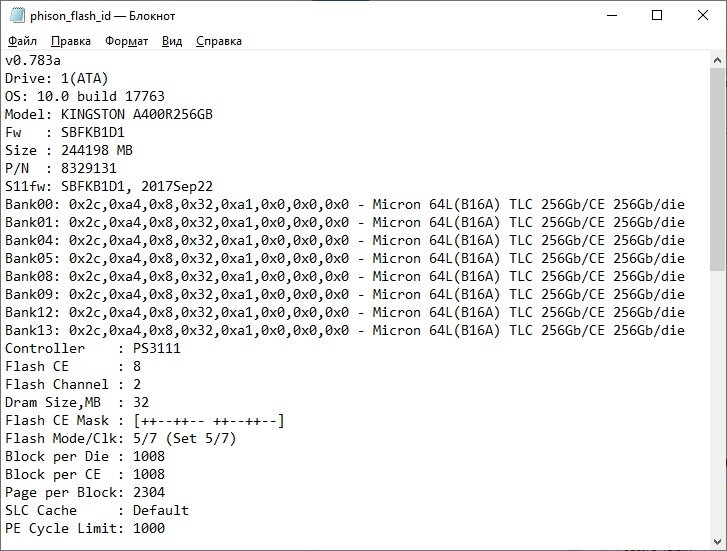The width and height of the screenshot is (727, 551).
Task: Open the Файл menu
Action: click(x=22, y=41)
